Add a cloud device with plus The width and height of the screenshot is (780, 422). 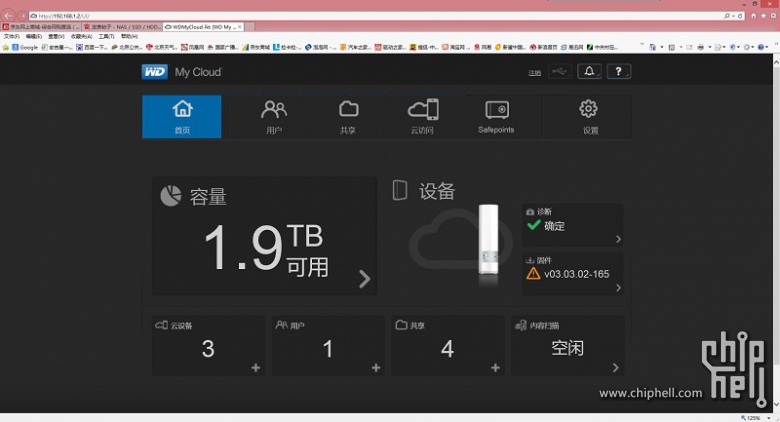coord(256,368)
